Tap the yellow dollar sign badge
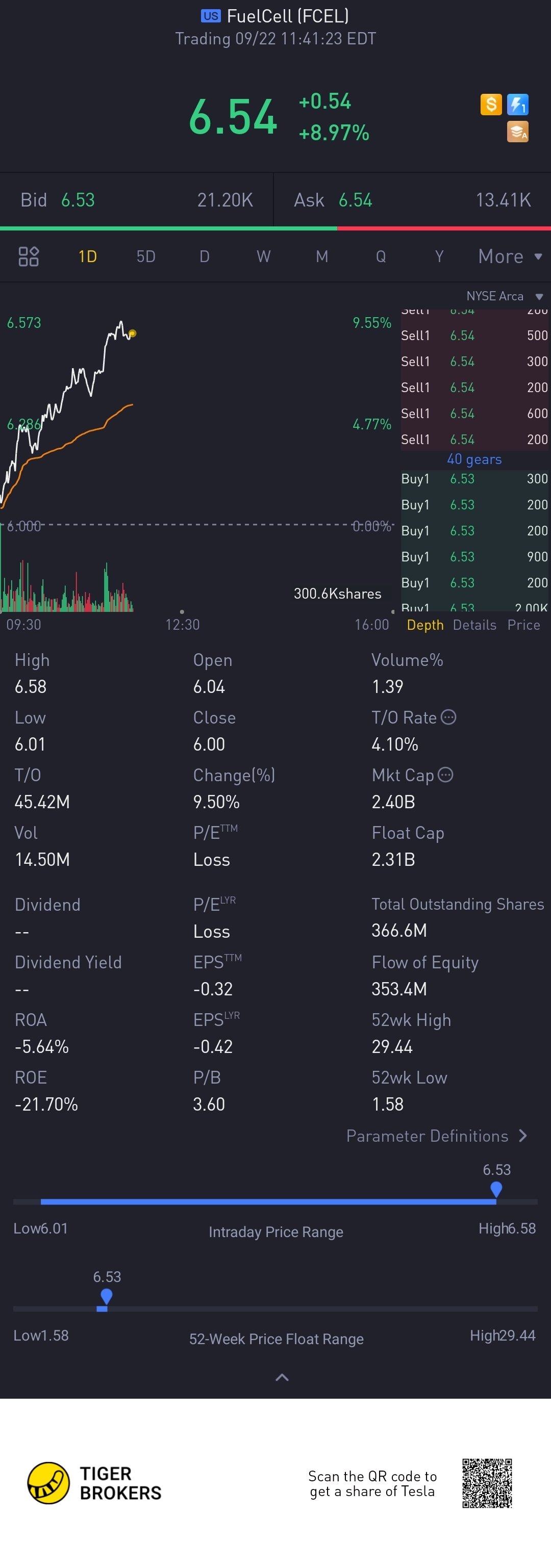This screenshot has width=551, height=1568. pyautogui.click(x=491, y=105)
